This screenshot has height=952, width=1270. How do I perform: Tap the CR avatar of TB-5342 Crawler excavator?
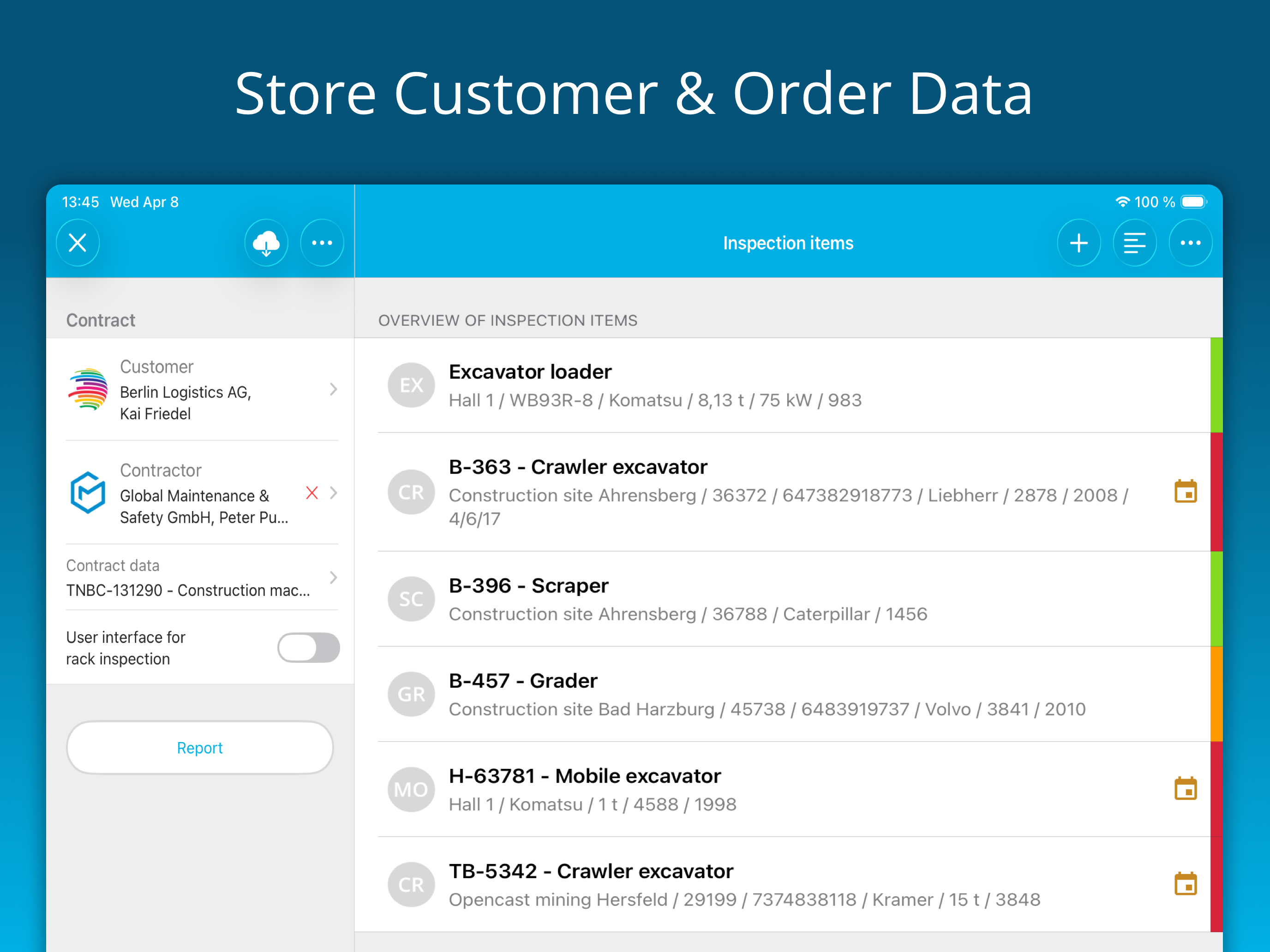(x=411, y=884)
